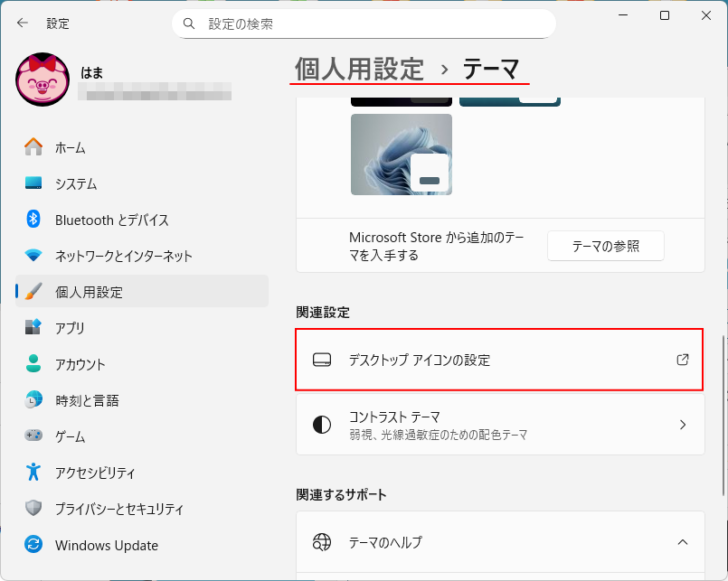Click the magnifier icon in the search box

(188, 24)
